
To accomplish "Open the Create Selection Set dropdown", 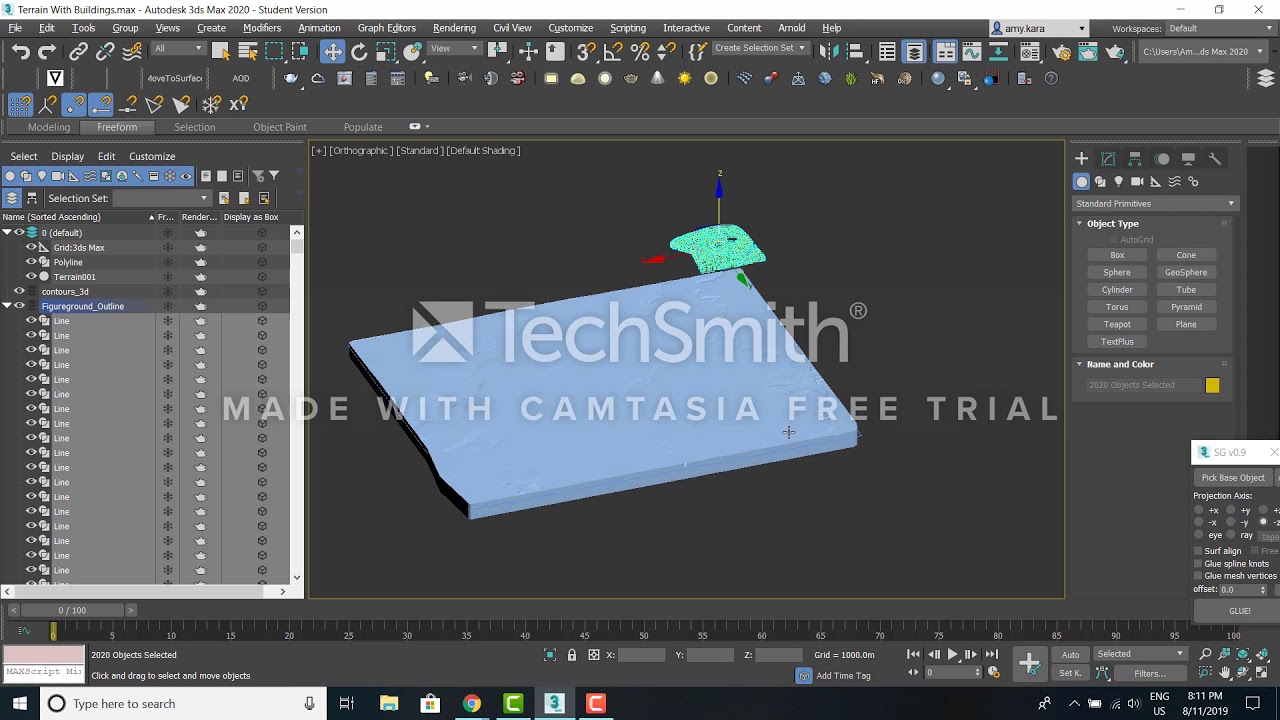I will pos(760,48).
